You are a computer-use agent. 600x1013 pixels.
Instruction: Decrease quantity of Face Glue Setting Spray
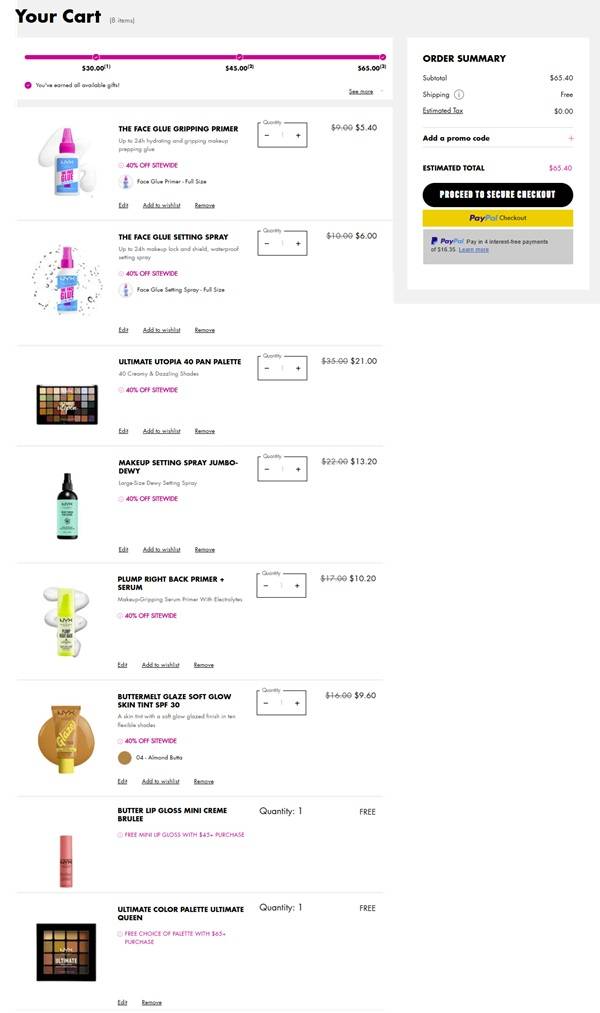[x=267, y=243]
